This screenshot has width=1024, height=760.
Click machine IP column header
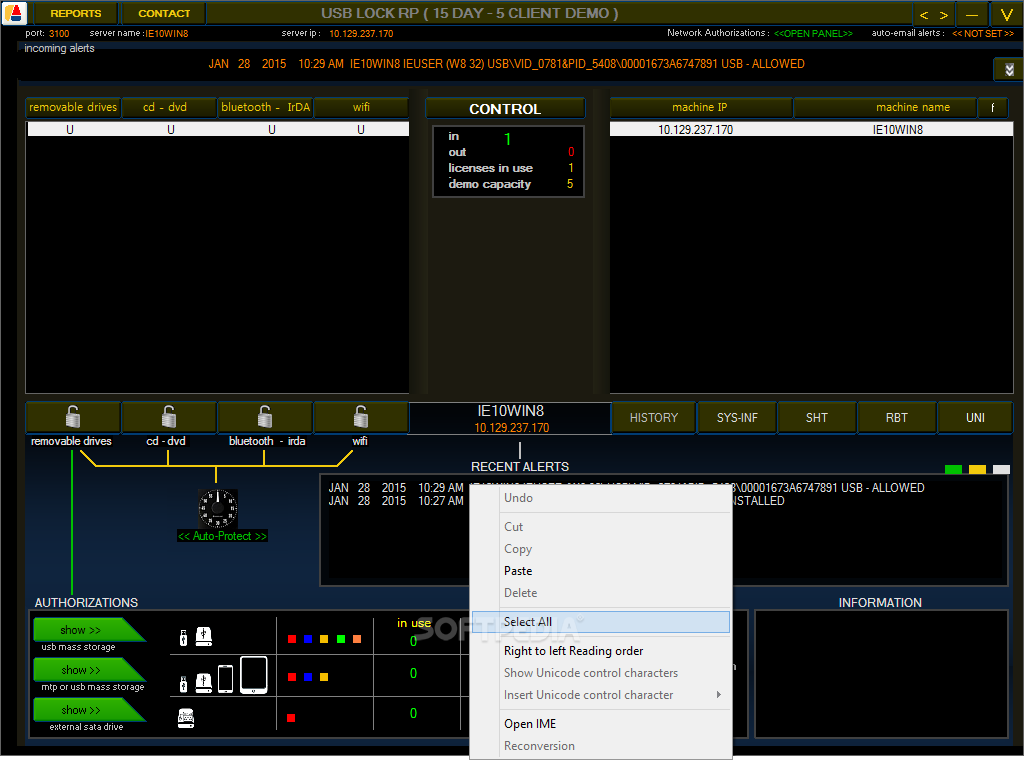(x=700, y=107)
